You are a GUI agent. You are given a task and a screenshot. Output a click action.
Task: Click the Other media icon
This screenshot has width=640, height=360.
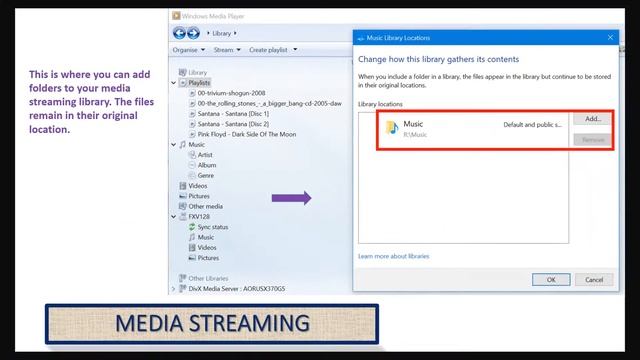pyautogui.click(x=182, y=206)
